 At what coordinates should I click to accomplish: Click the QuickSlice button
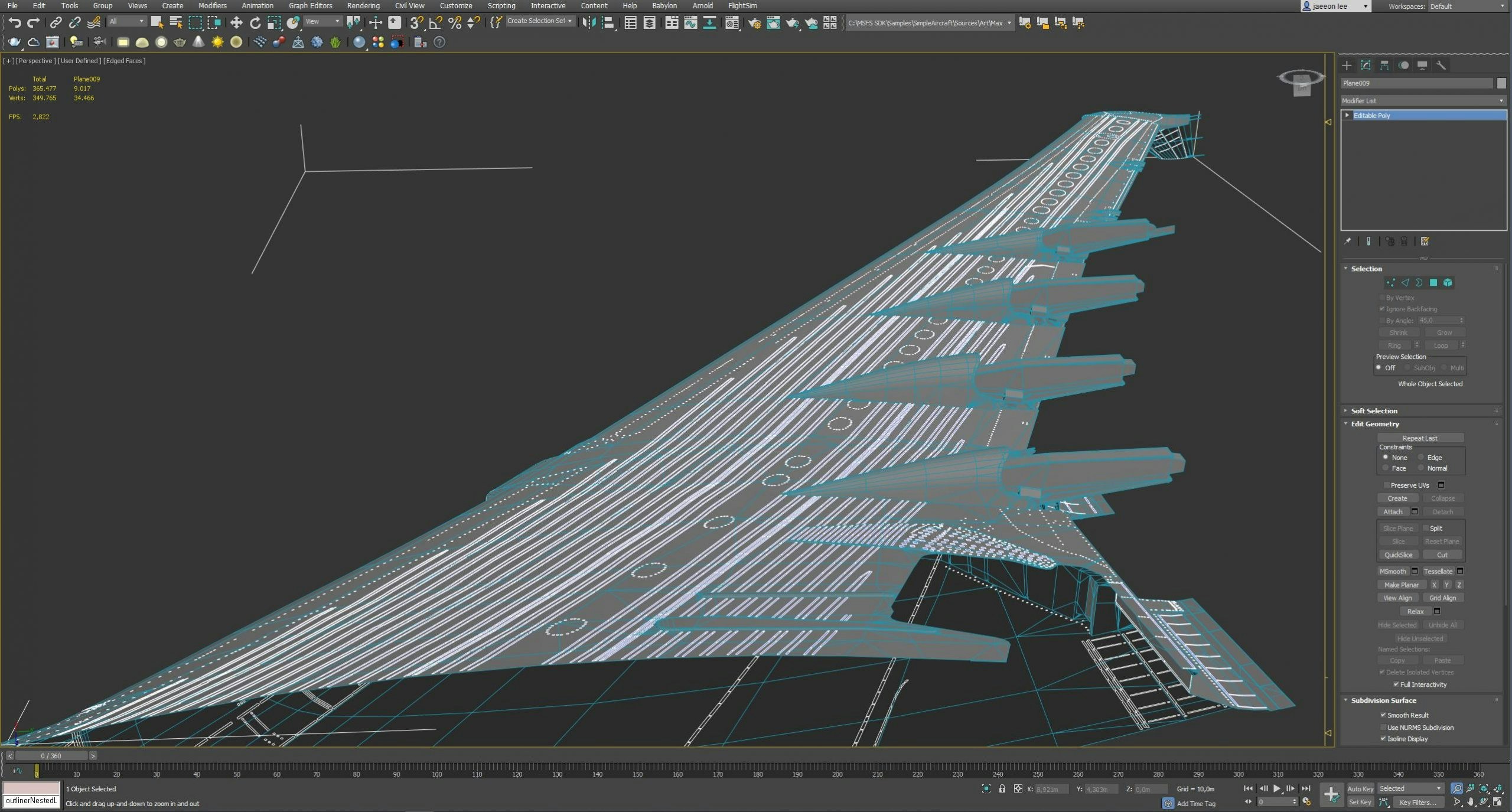[1398, 555]
